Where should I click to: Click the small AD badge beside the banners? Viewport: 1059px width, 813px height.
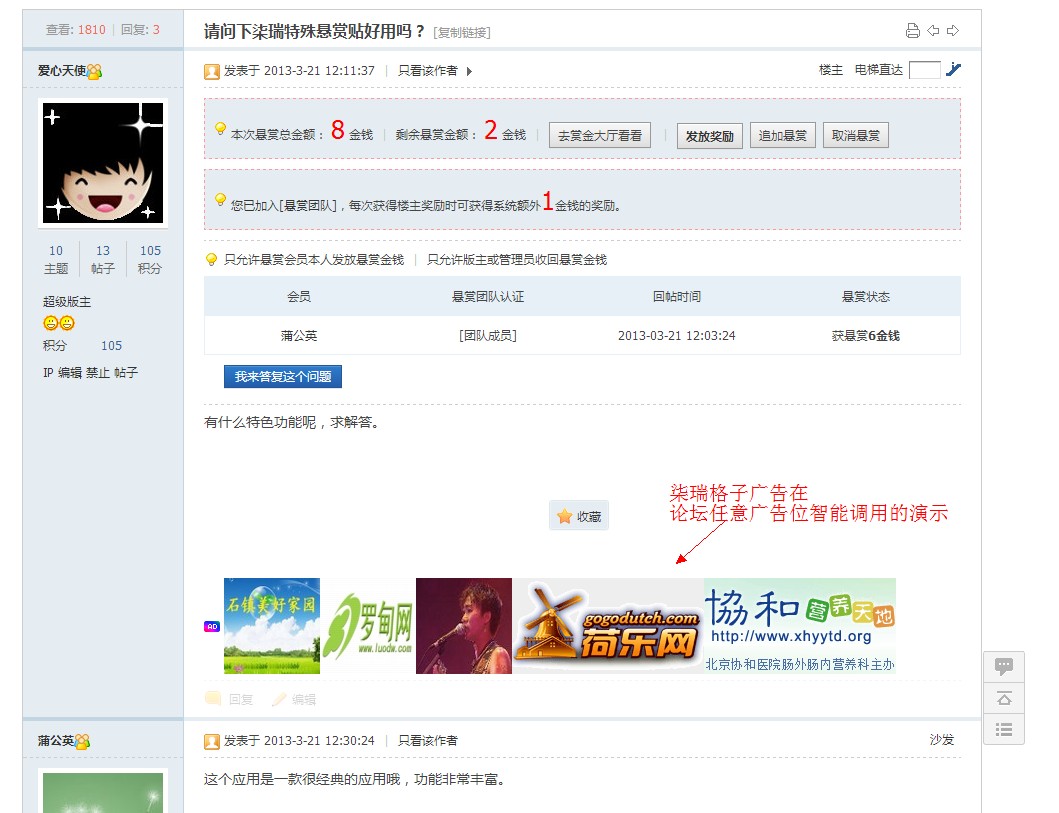[x=212, y=627]
